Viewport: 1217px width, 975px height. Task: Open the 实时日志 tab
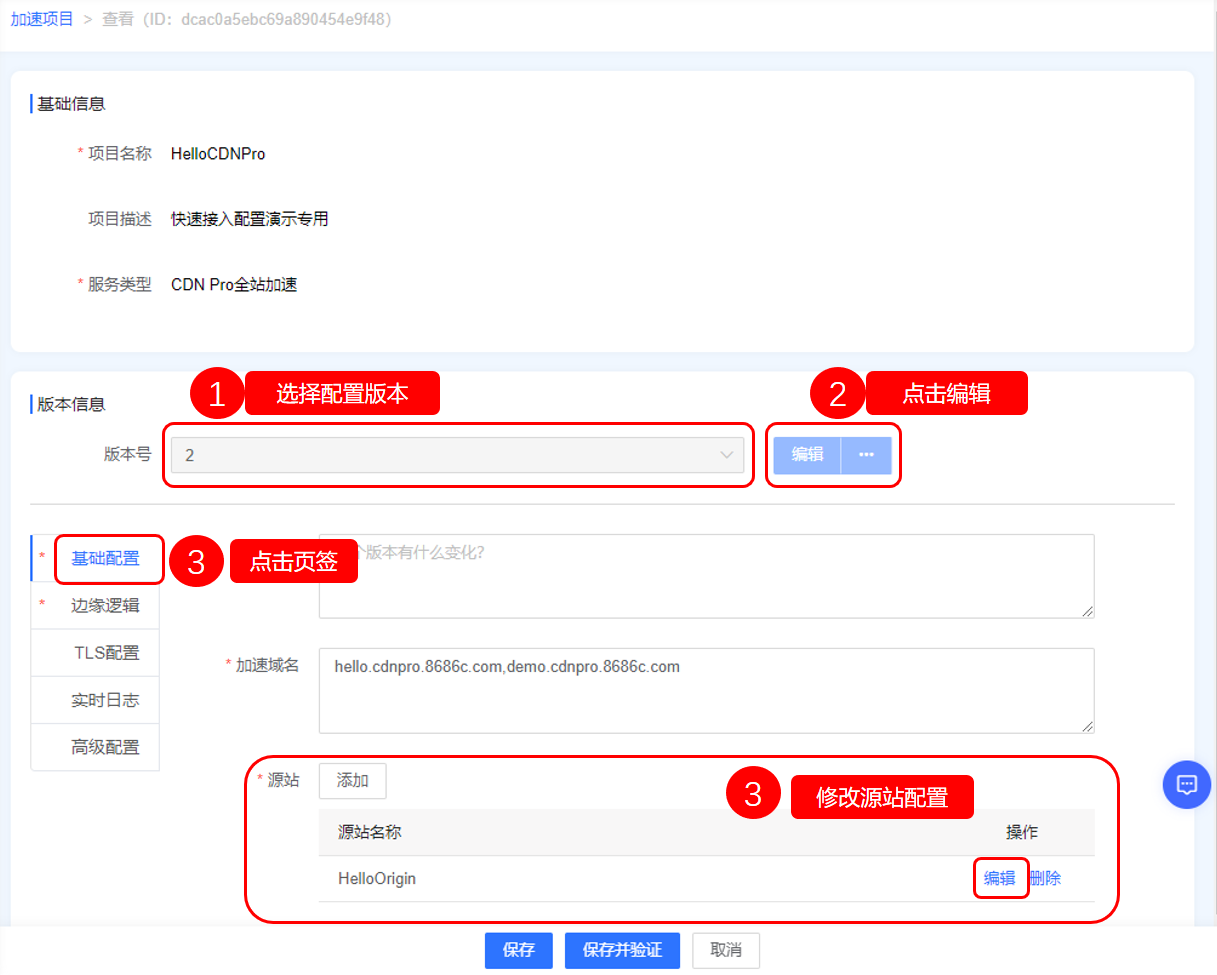click(105, 700)
